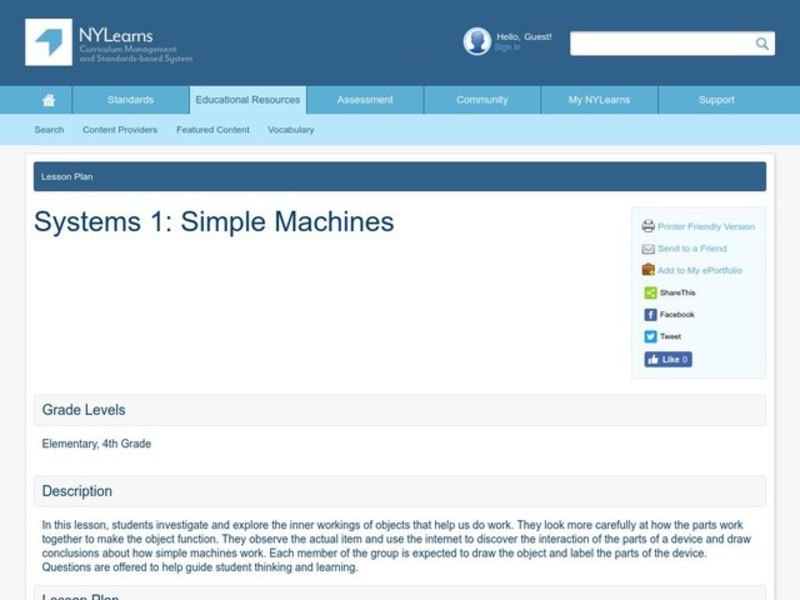Image resolution: width=800 pixels, height=600 pixels.
Task: Click the Facebook share icon
Action: pyautogui.click(x=650, y=313)
